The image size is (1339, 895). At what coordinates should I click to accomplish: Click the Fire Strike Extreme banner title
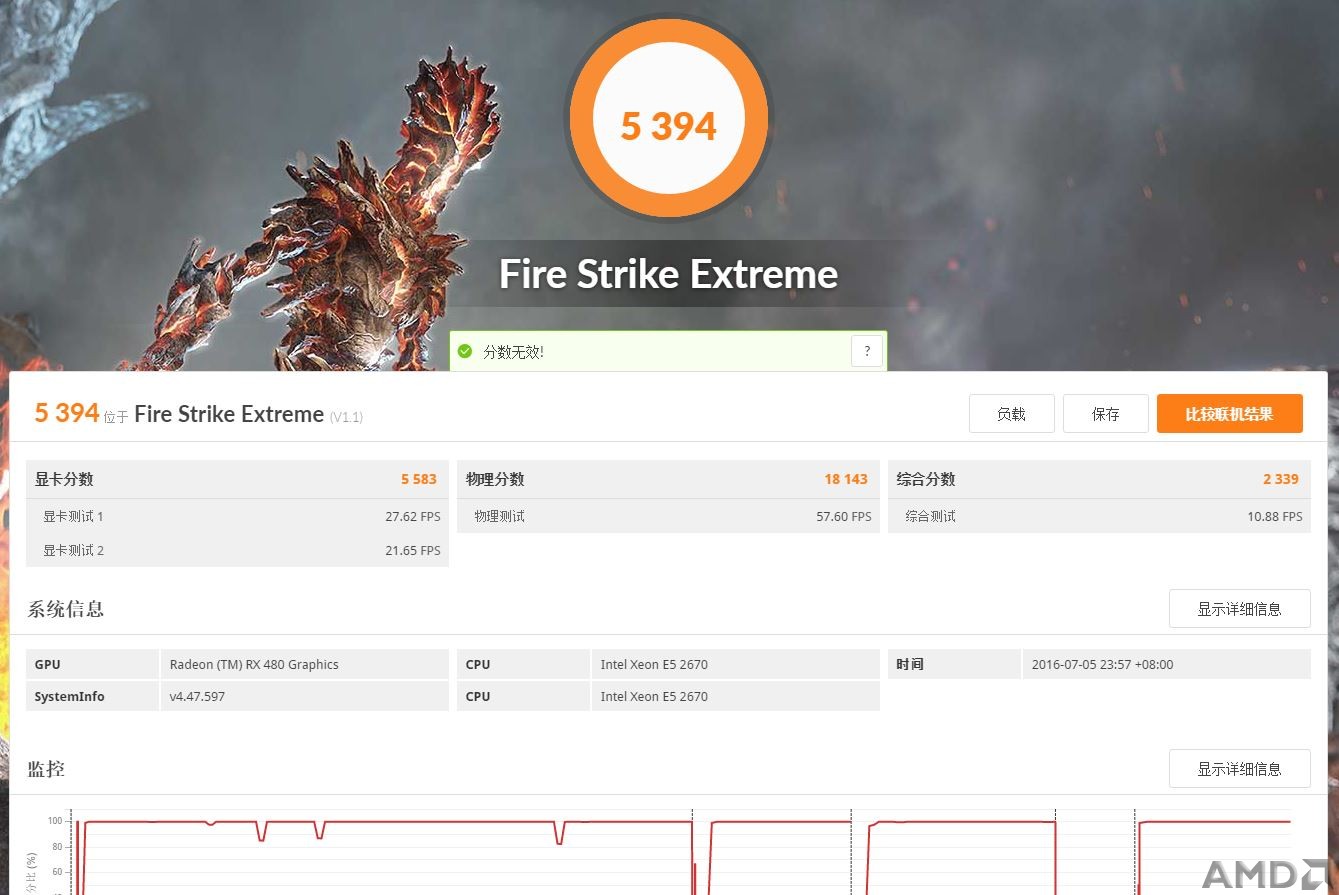[668, 274]
